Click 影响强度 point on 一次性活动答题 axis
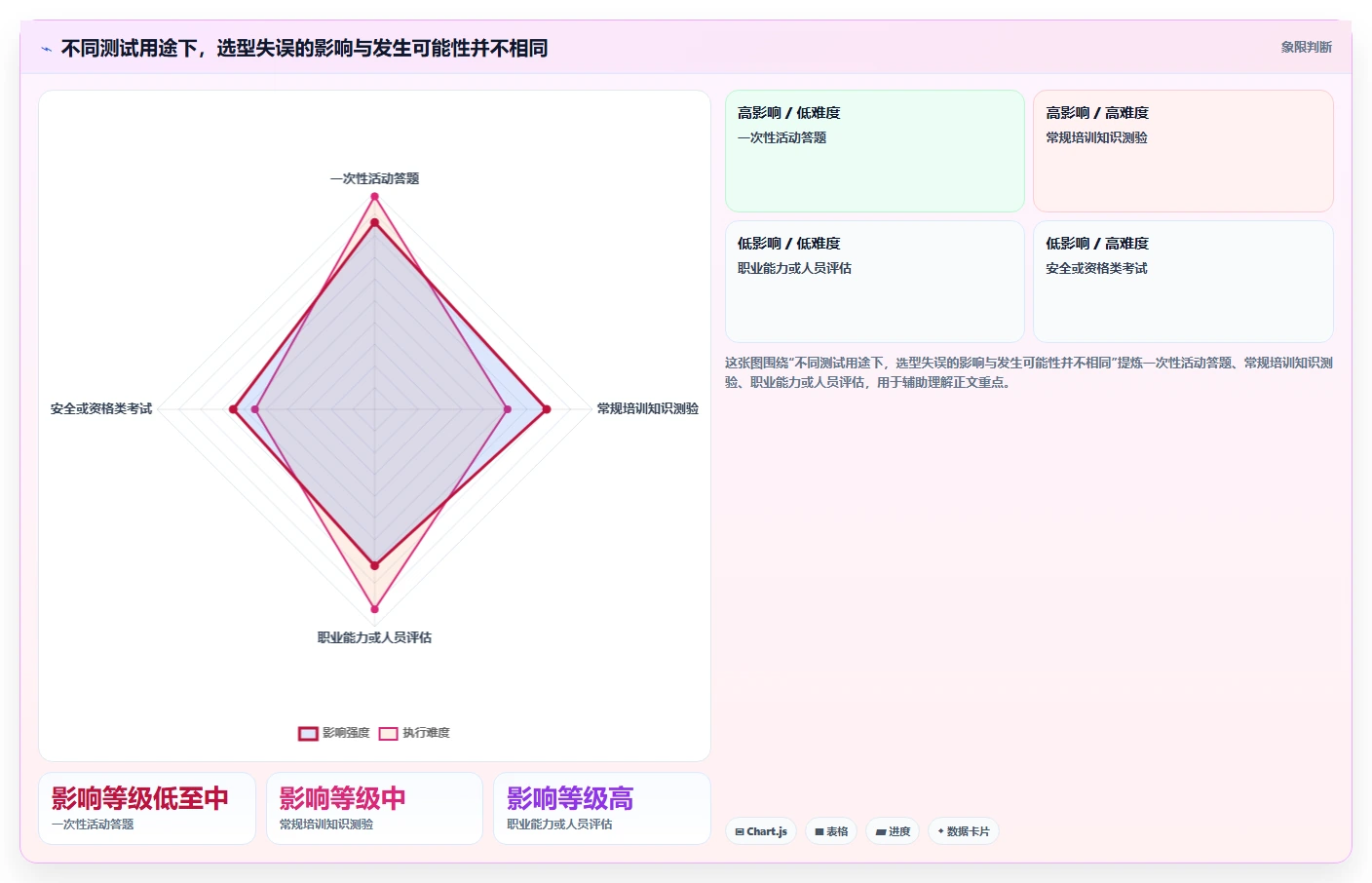 (x=374, y=223)
